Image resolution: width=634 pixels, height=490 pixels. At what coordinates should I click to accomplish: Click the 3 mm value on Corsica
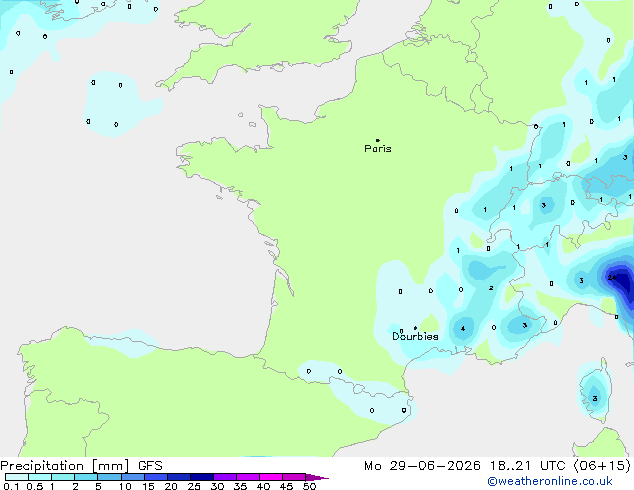pos(595,399)
